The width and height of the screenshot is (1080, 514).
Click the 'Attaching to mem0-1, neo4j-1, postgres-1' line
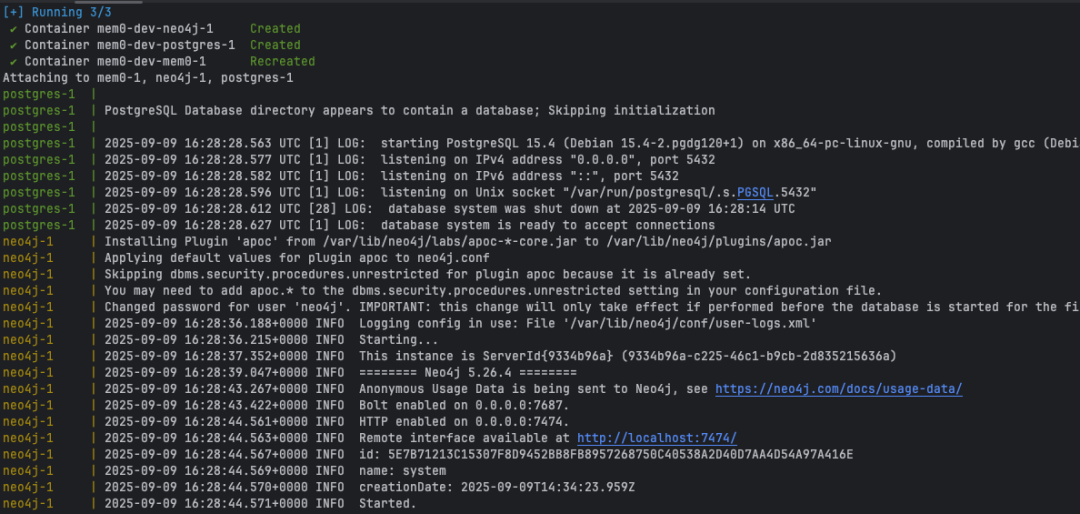(x=148, y=78)
